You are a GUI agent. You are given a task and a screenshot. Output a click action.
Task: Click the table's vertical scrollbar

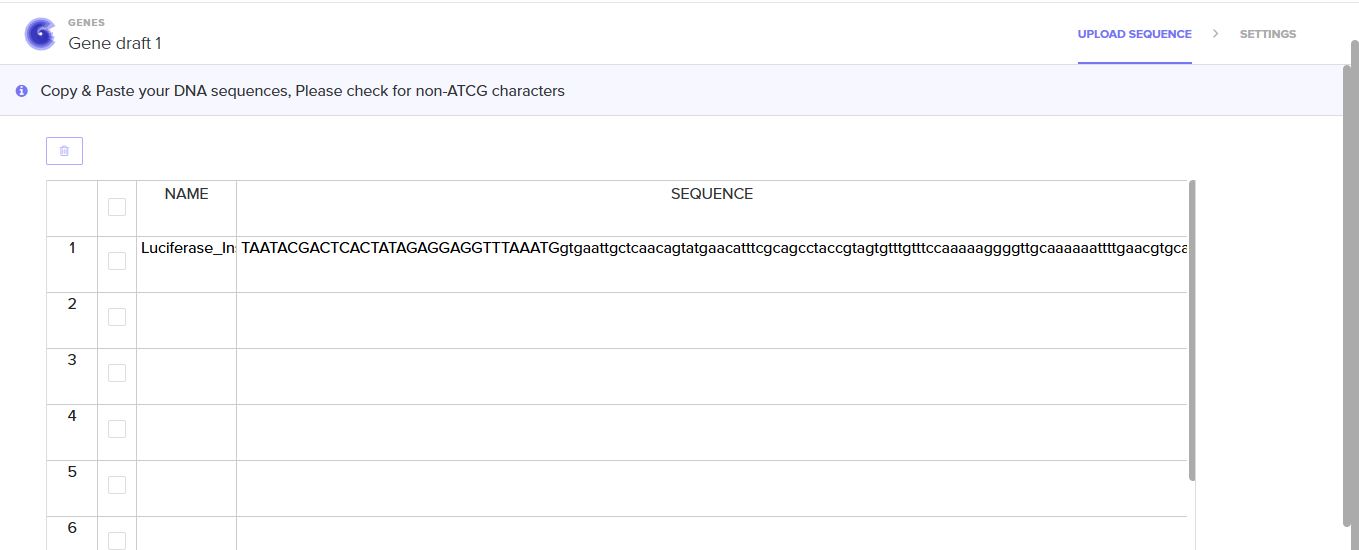pos(1191,330)
